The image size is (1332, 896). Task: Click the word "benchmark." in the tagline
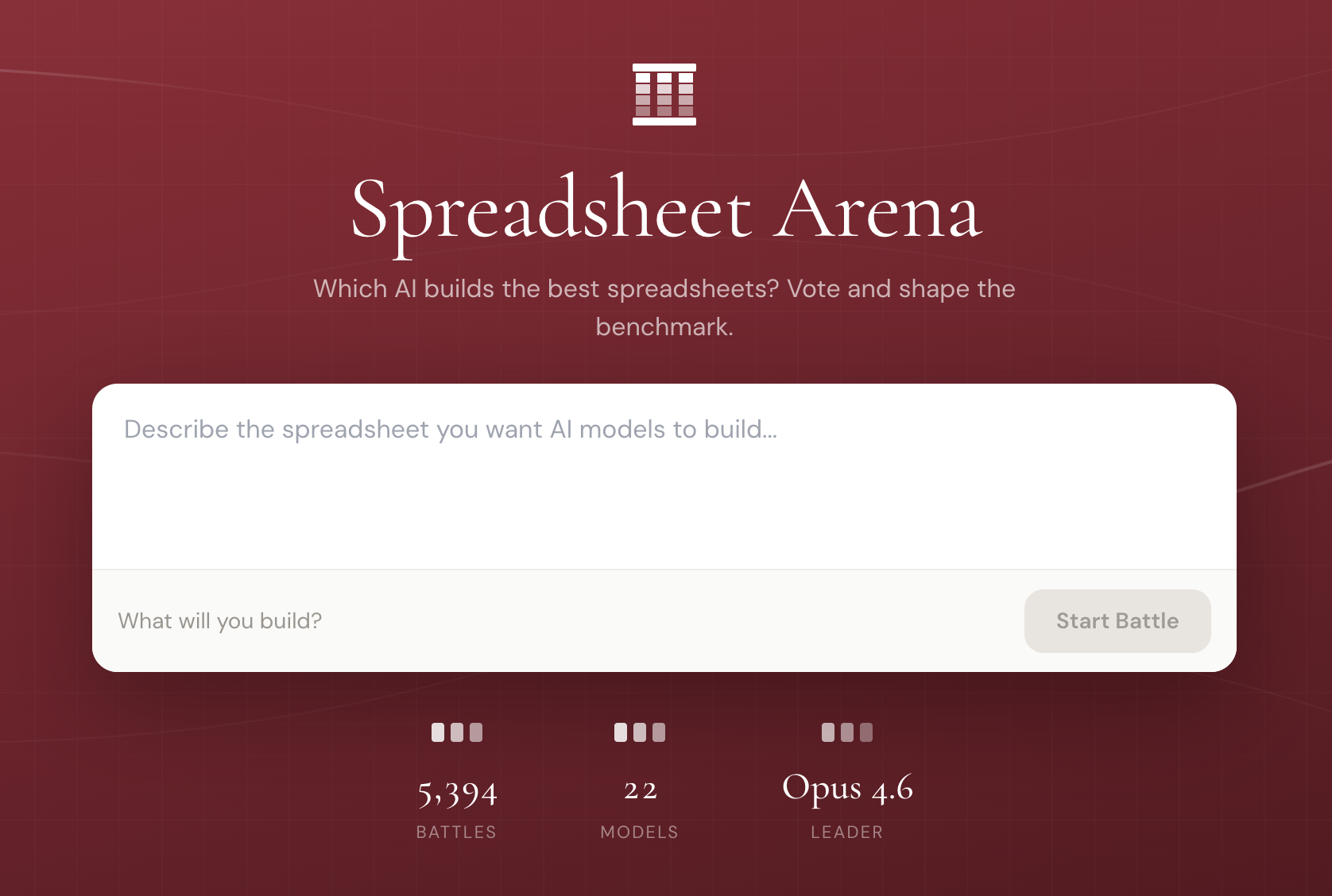click(x=664, y=326)
